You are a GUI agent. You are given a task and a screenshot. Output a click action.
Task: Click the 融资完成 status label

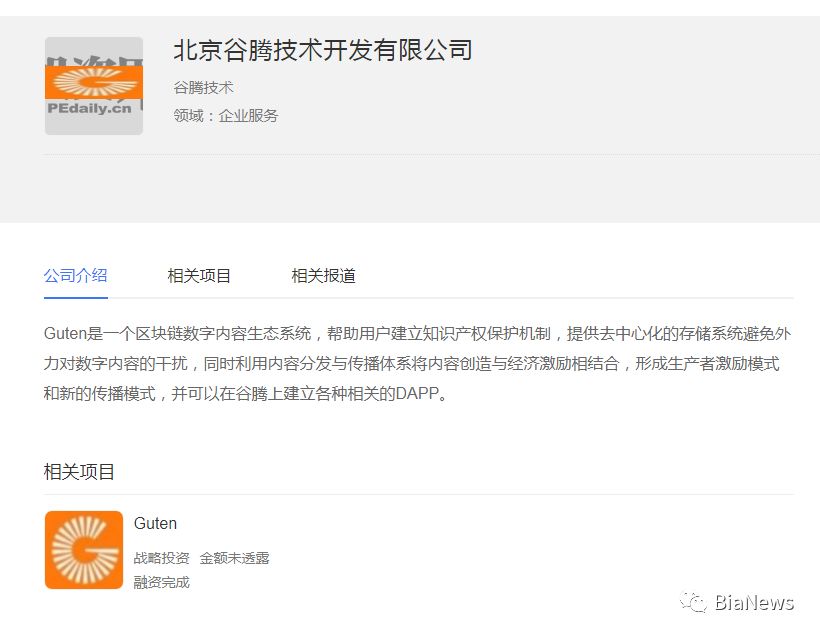tap(161, 582)
